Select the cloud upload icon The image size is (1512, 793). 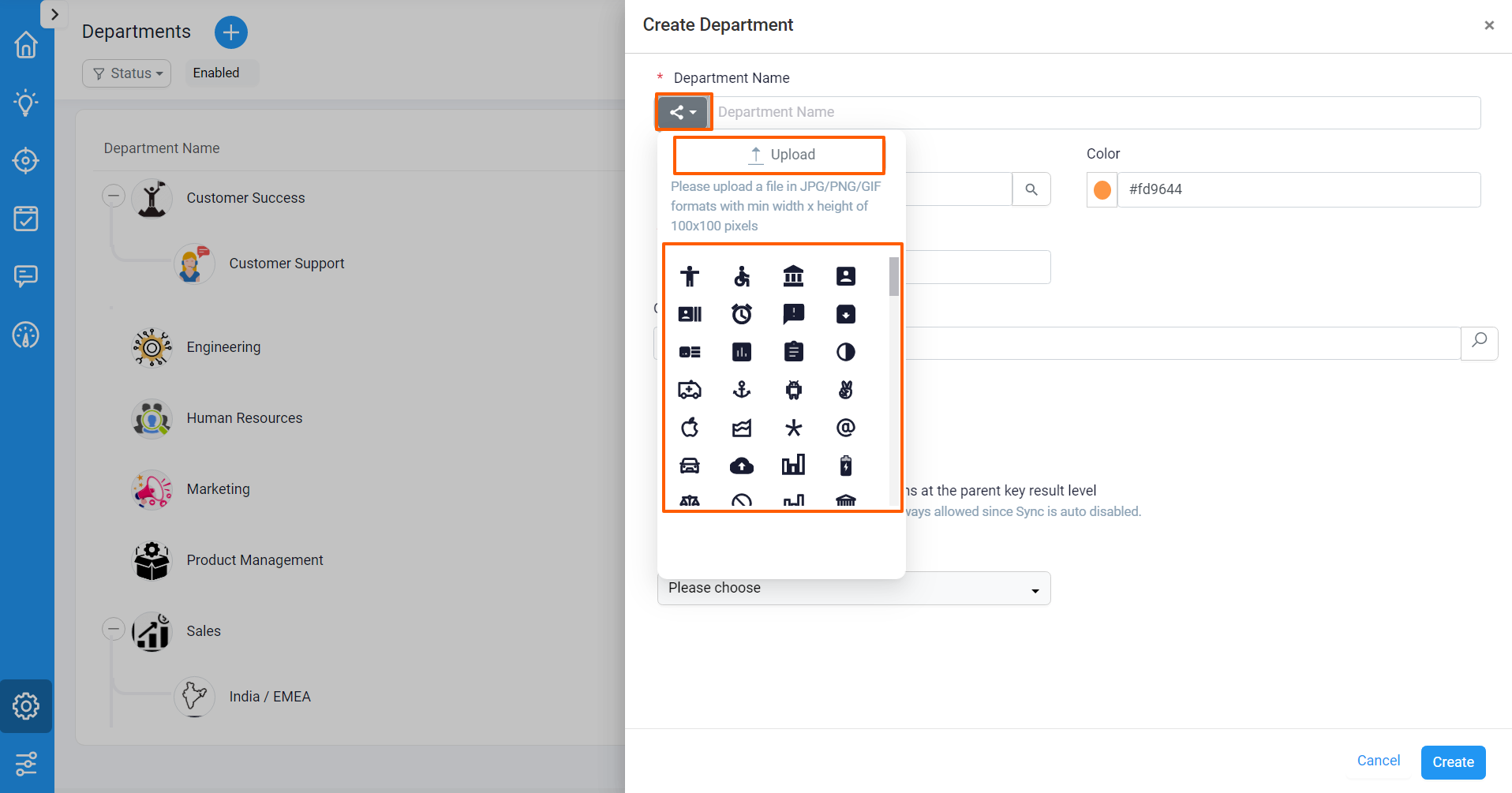741,466
